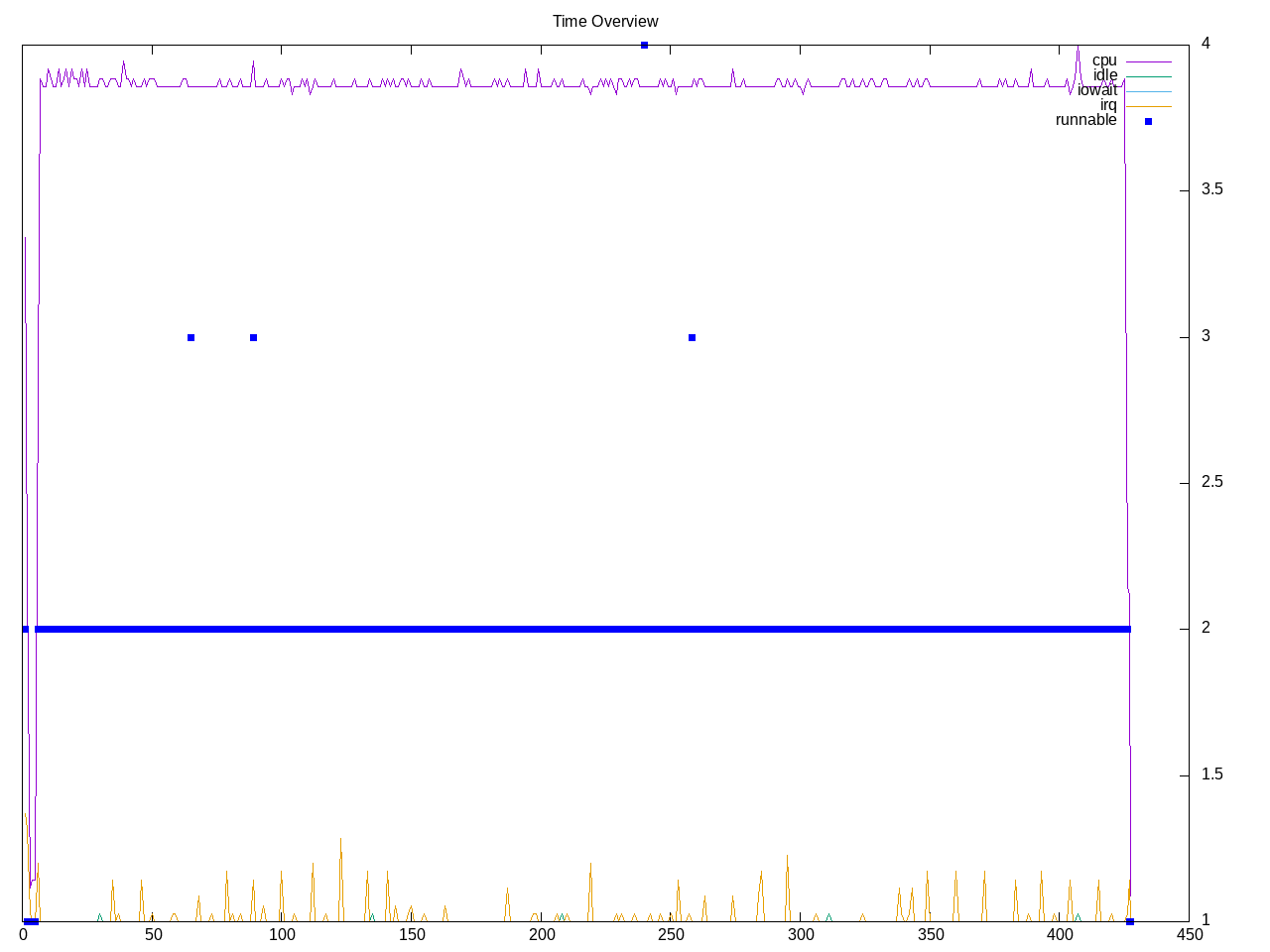The height and width of the screenshot is (952, 1270).
Task: Click the leftmost runnable point at value 3
Action: coord(190,337)
